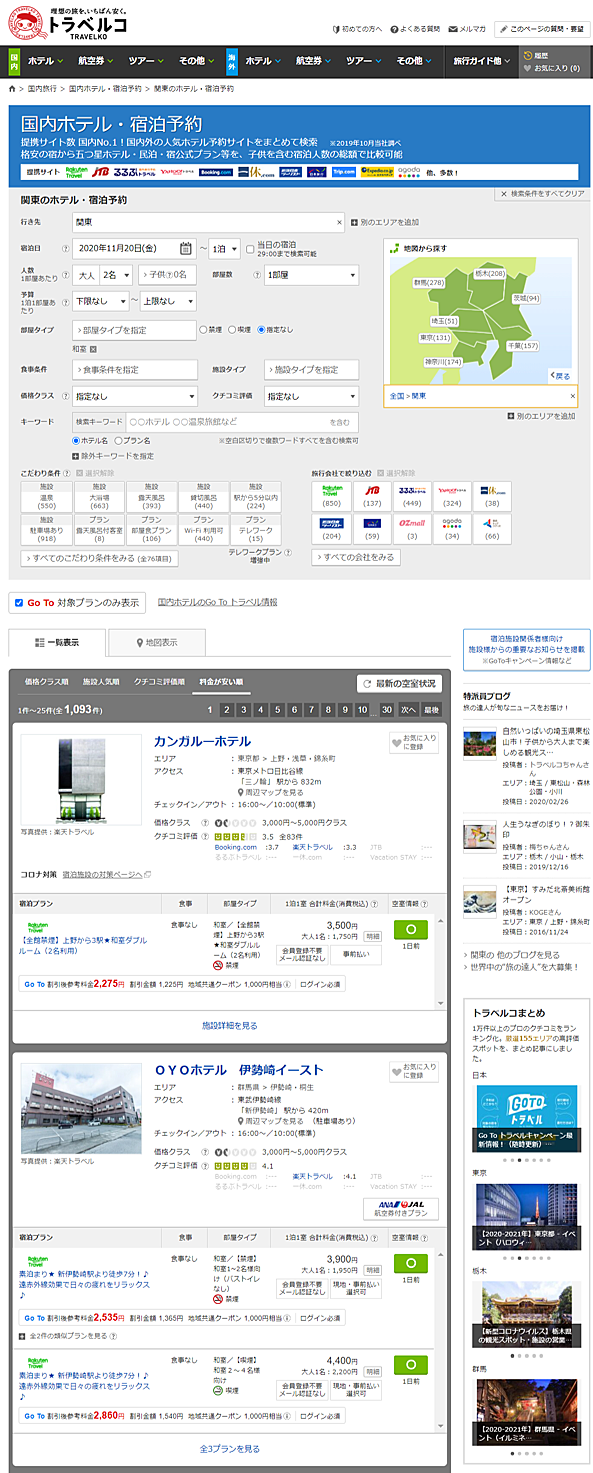The image size is (593, 1473).
Task: Open the calendar icon in the 宿泊日 field
Action: [186, 249]
